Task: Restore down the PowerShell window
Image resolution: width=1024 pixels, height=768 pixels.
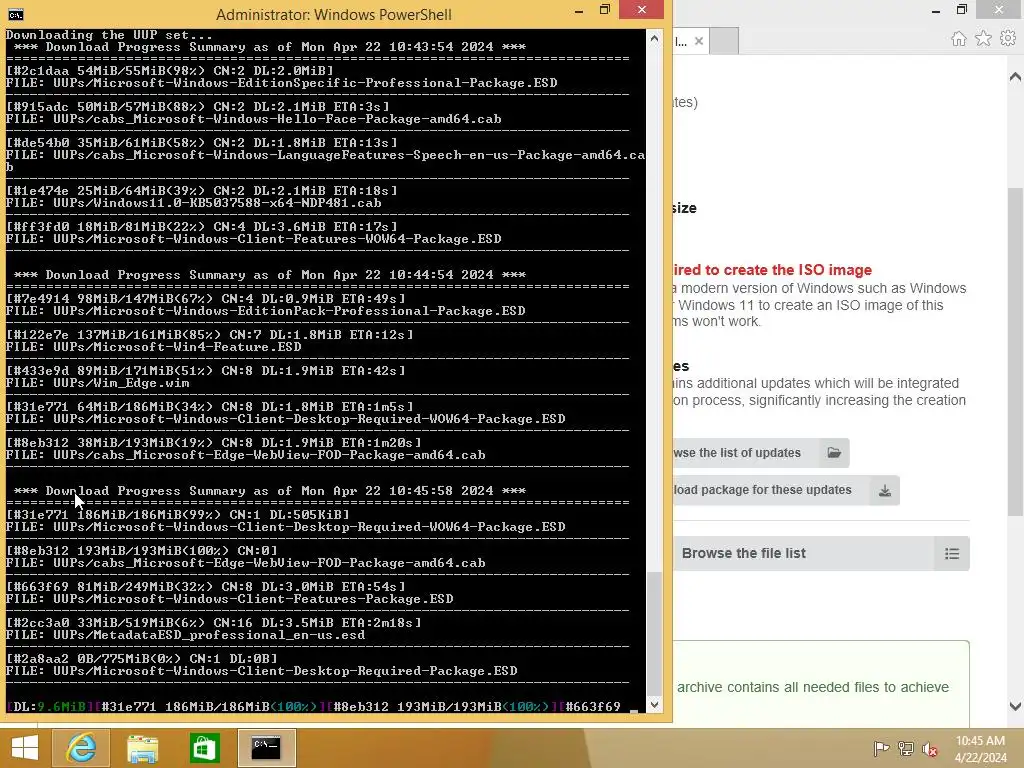Action: click(x=605, y=10)
